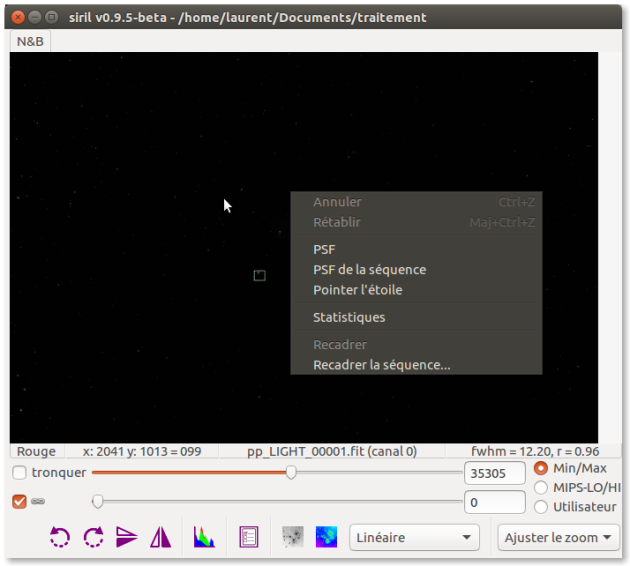Click the 35305 max value field
The height and width of the screenshot is (566, 630).
click(x=494, y=473)
